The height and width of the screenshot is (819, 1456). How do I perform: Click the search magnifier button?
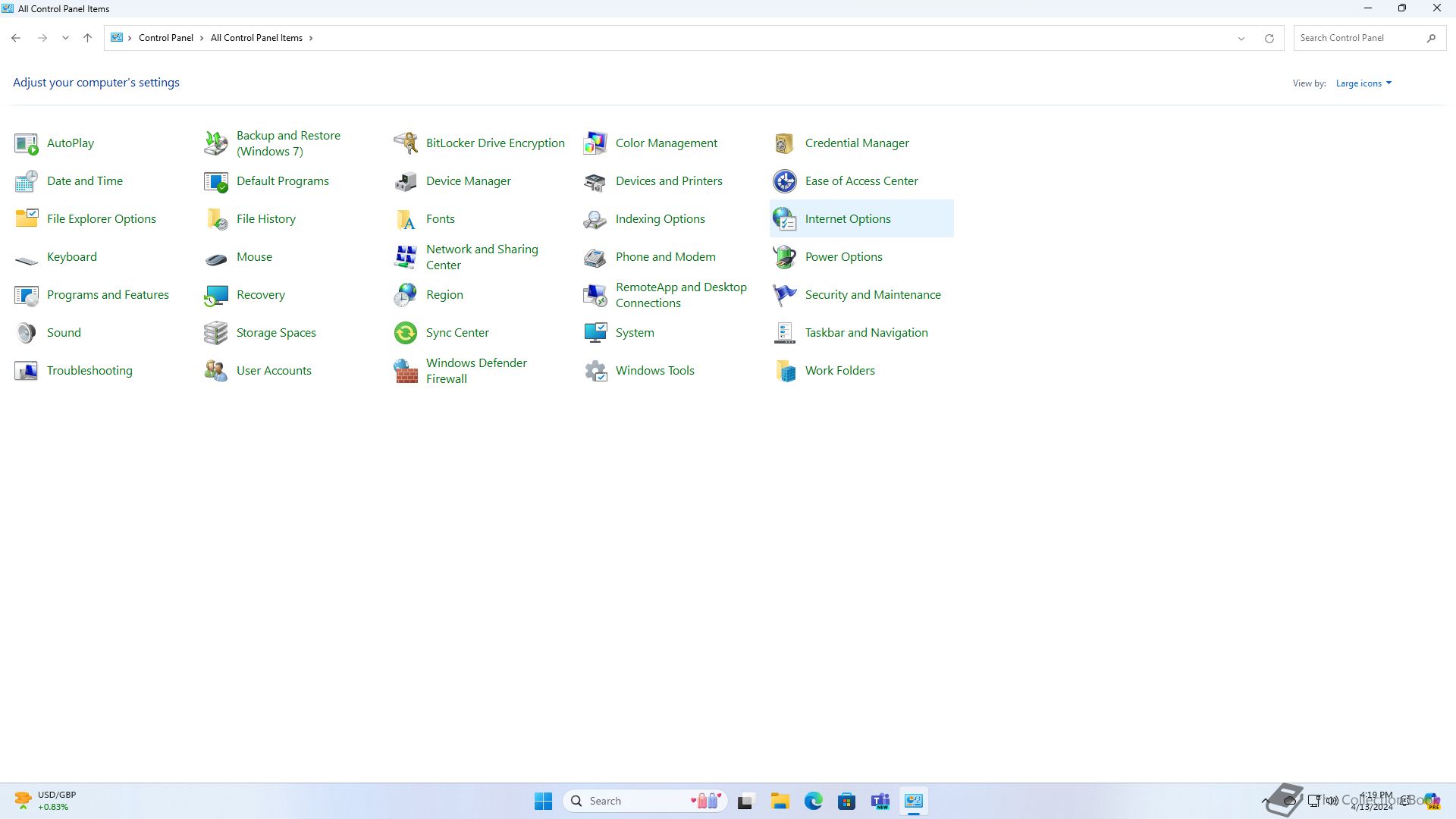(x=1431, y=38)
